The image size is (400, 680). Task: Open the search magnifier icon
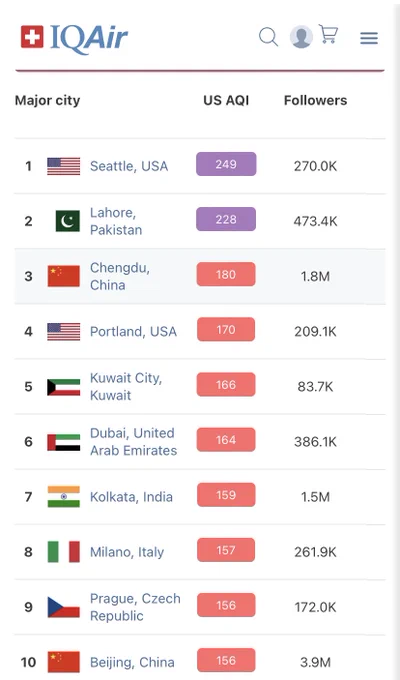269,37
